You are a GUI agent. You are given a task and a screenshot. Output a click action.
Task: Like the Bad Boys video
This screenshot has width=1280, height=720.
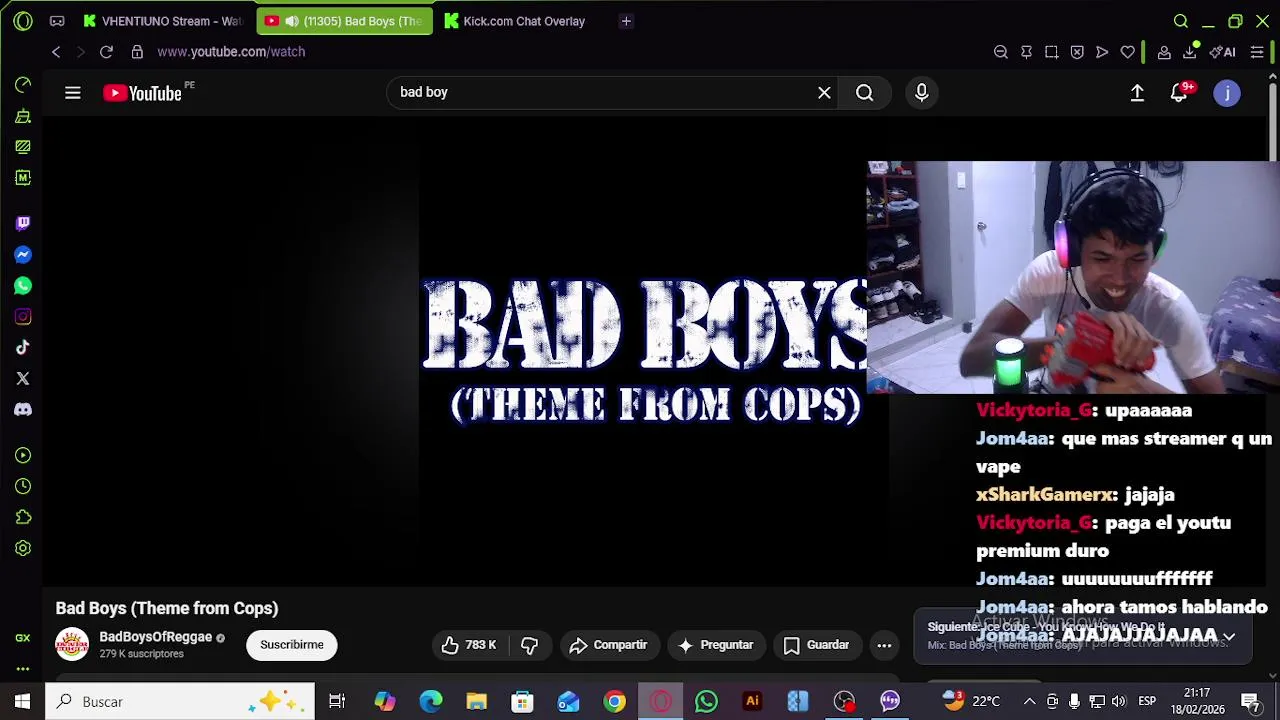[x=469, y=645]
